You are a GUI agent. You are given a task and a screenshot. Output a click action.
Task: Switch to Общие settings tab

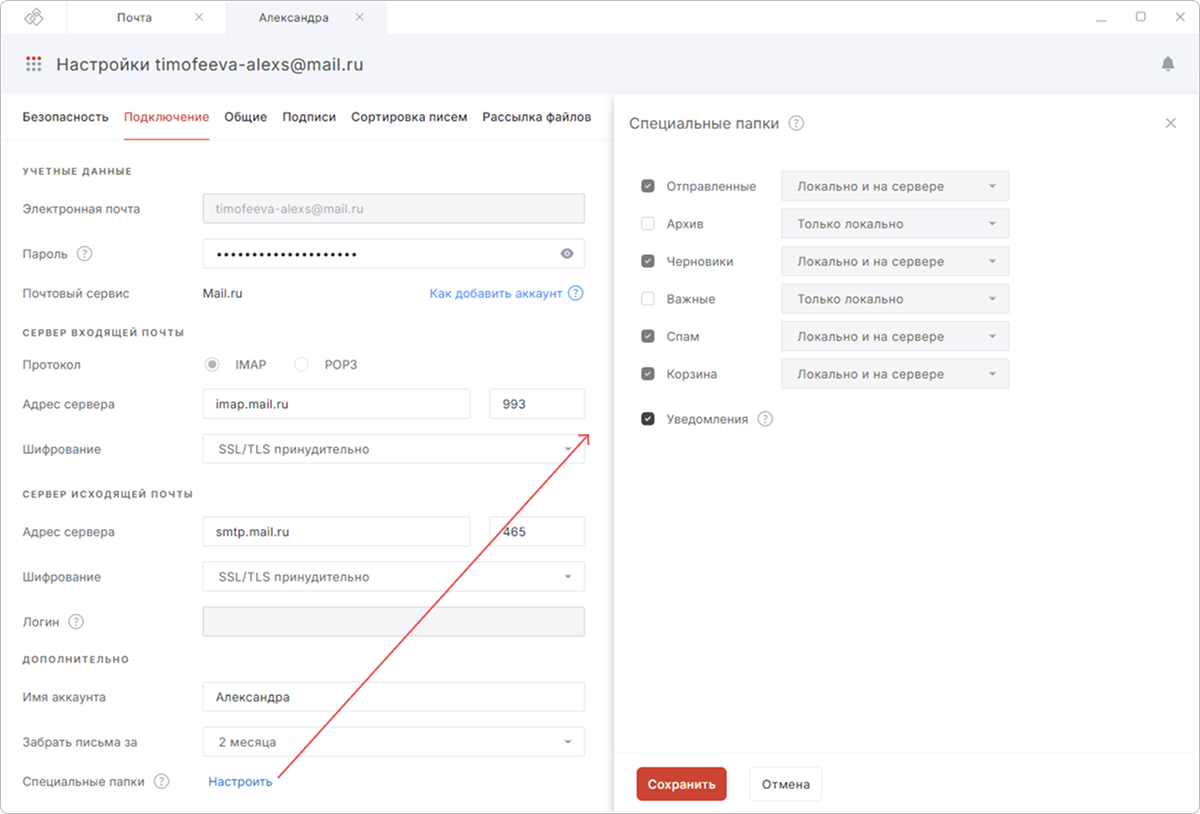point(245,117)
